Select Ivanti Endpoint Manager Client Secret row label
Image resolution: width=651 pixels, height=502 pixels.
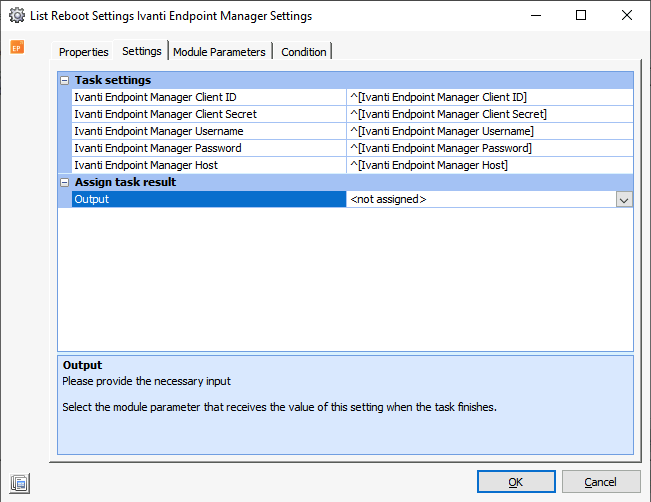[209, 114]
